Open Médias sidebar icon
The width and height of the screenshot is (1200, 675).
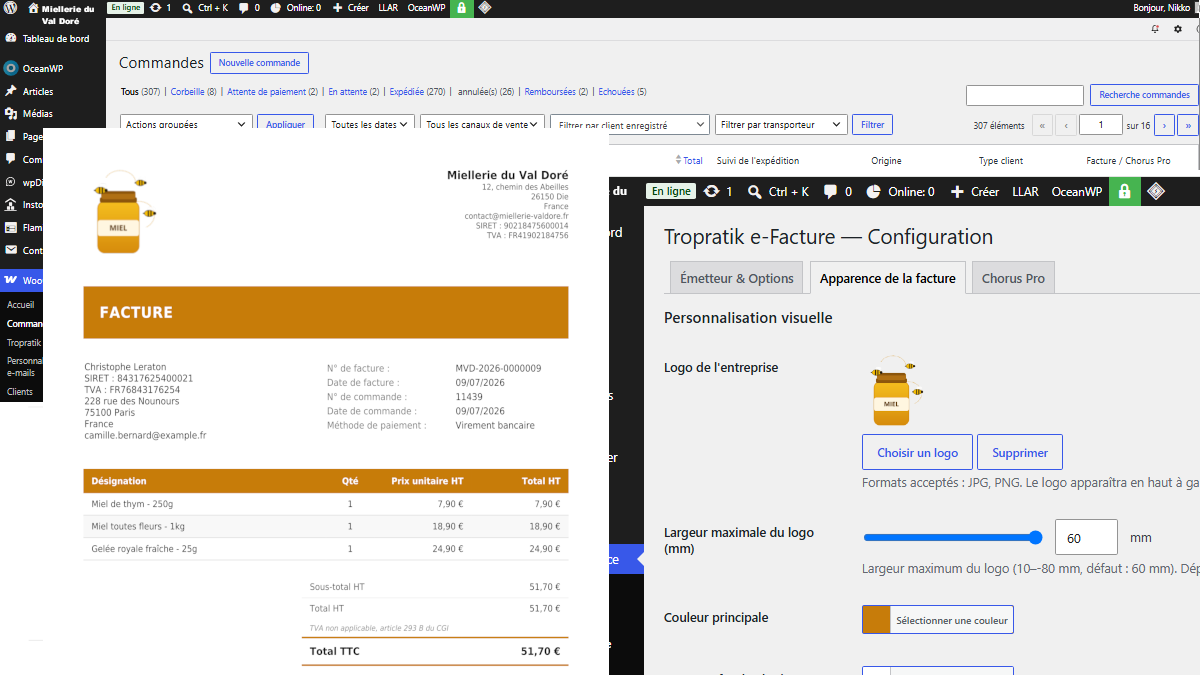click(11, 114)
